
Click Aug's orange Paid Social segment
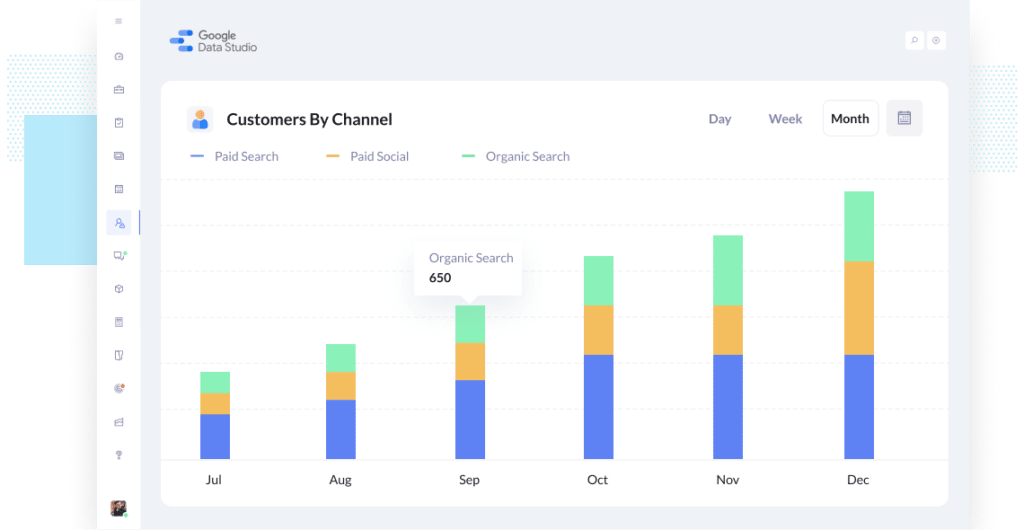[x=341, y=386]
